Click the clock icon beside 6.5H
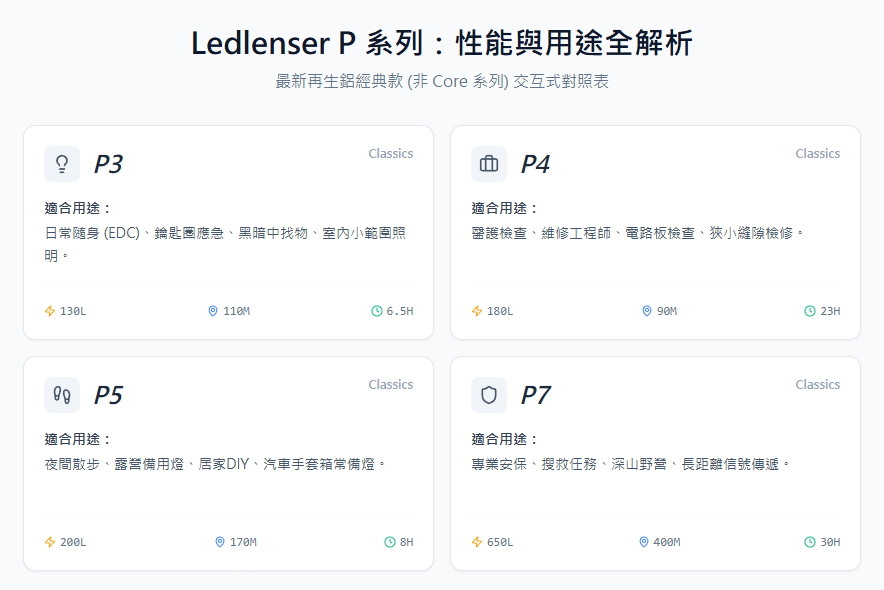The height and width of the screenshot is (590, 884). tap(377, 311)
